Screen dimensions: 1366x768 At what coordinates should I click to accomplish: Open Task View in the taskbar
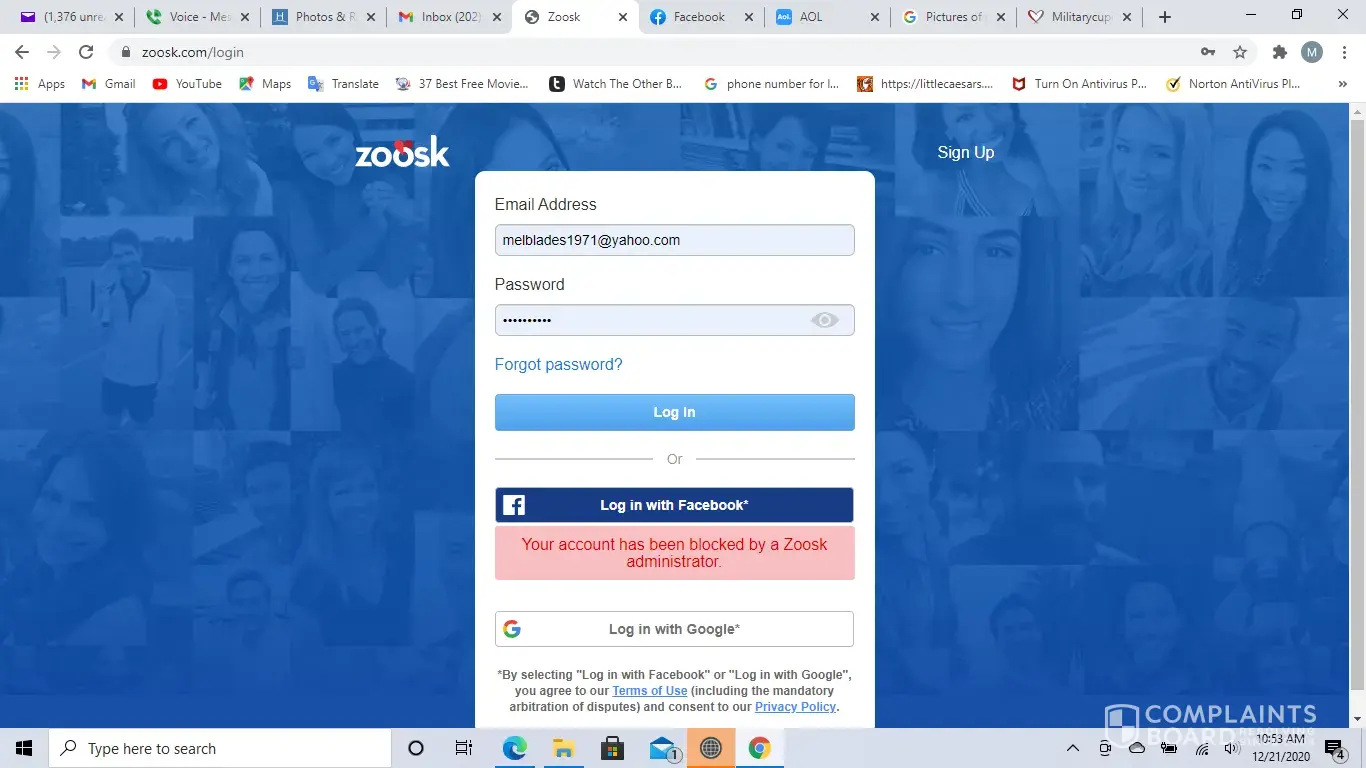tap(464, 748)
